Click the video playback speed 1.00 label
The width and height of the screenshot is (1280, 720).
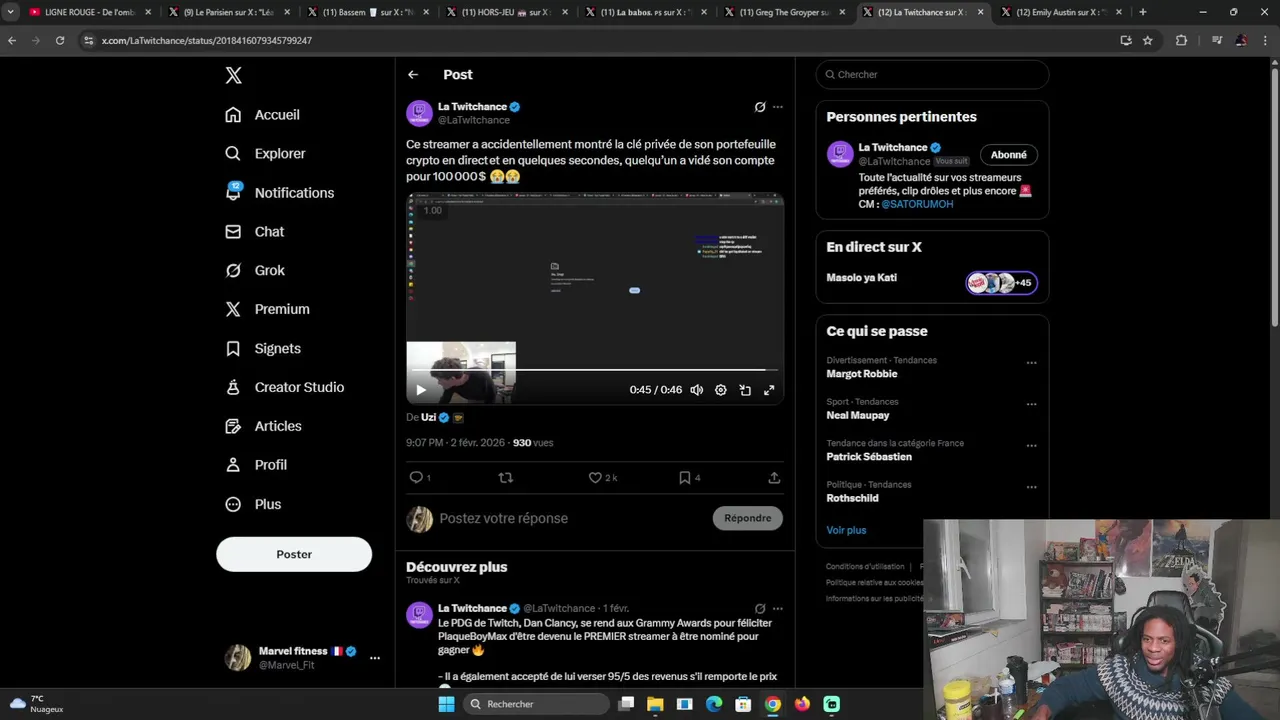tap(432, 211)
